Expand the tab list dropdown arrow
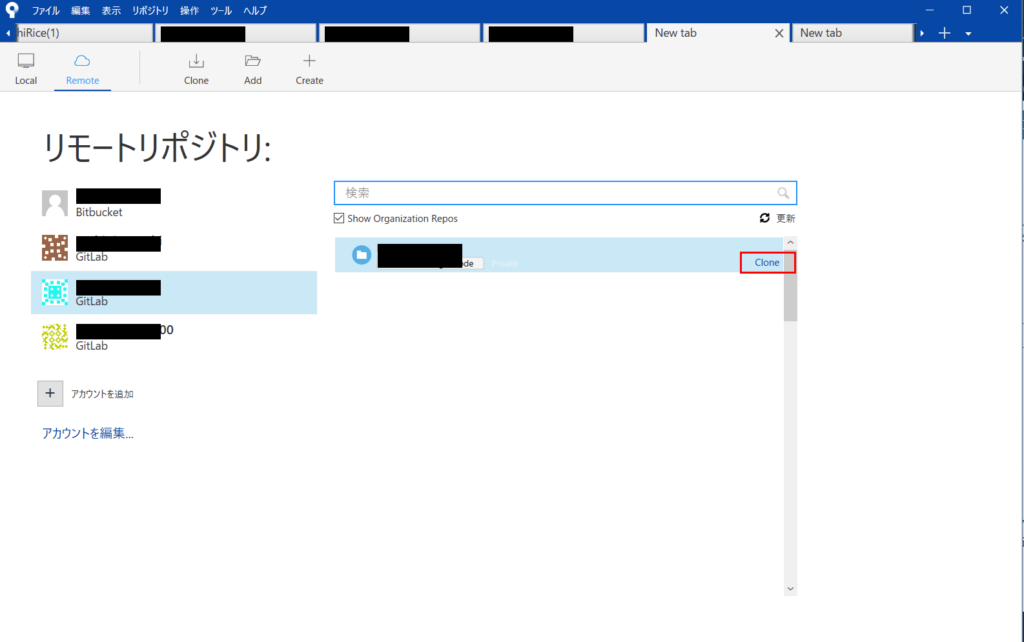The image size is (1024, 642). [x=968, y=33]
